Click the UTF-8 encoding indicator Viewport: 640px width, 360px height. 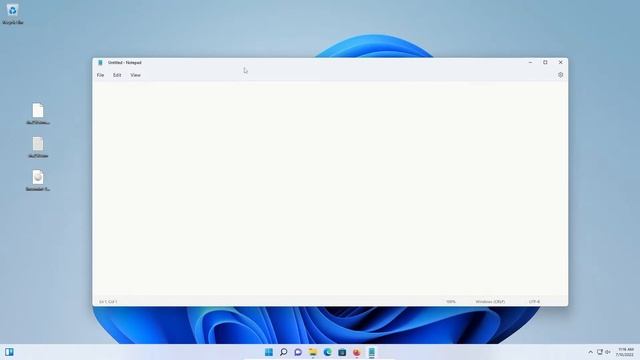click(x=534, y=302)
